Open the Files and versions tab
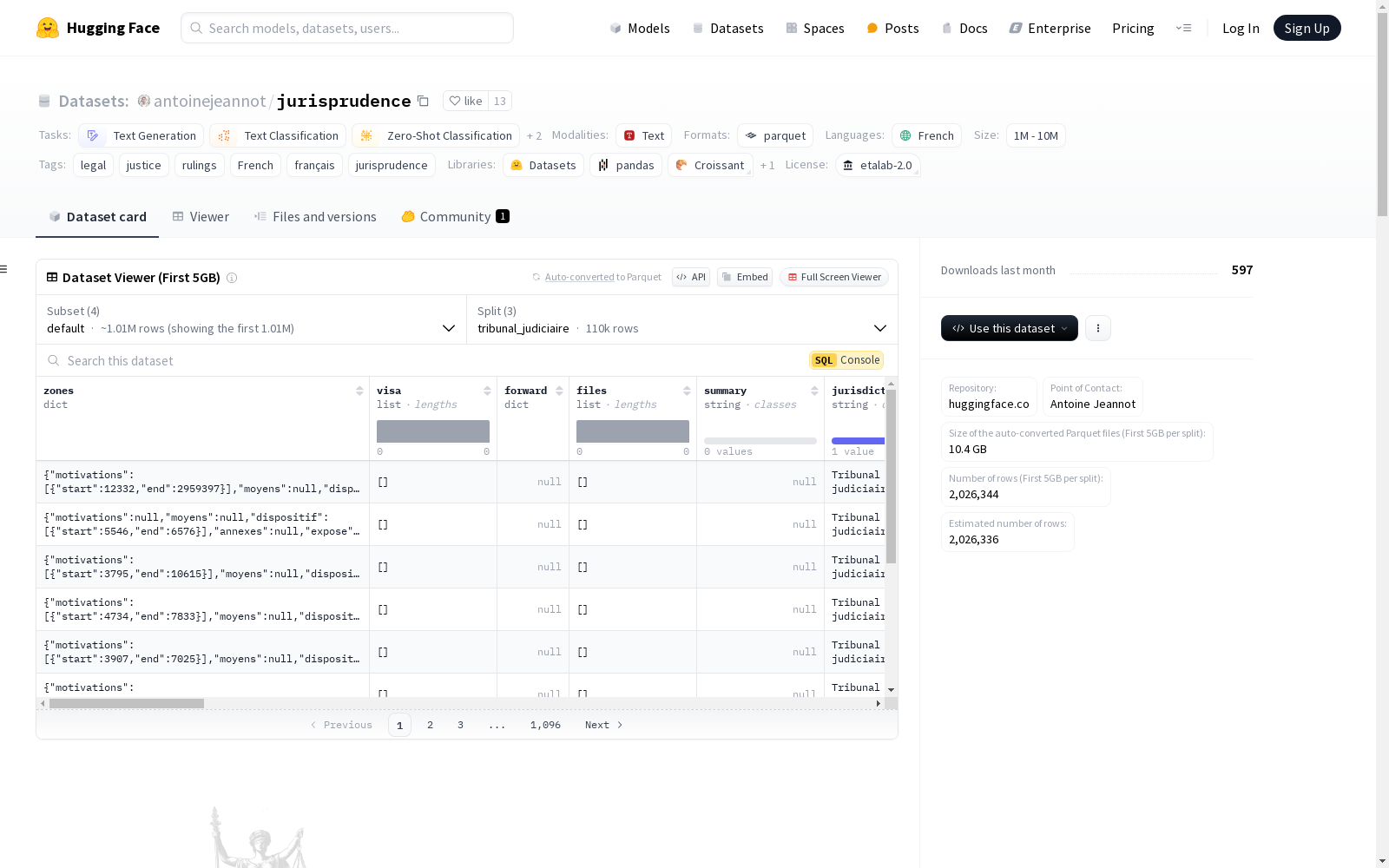 point(315,217)
